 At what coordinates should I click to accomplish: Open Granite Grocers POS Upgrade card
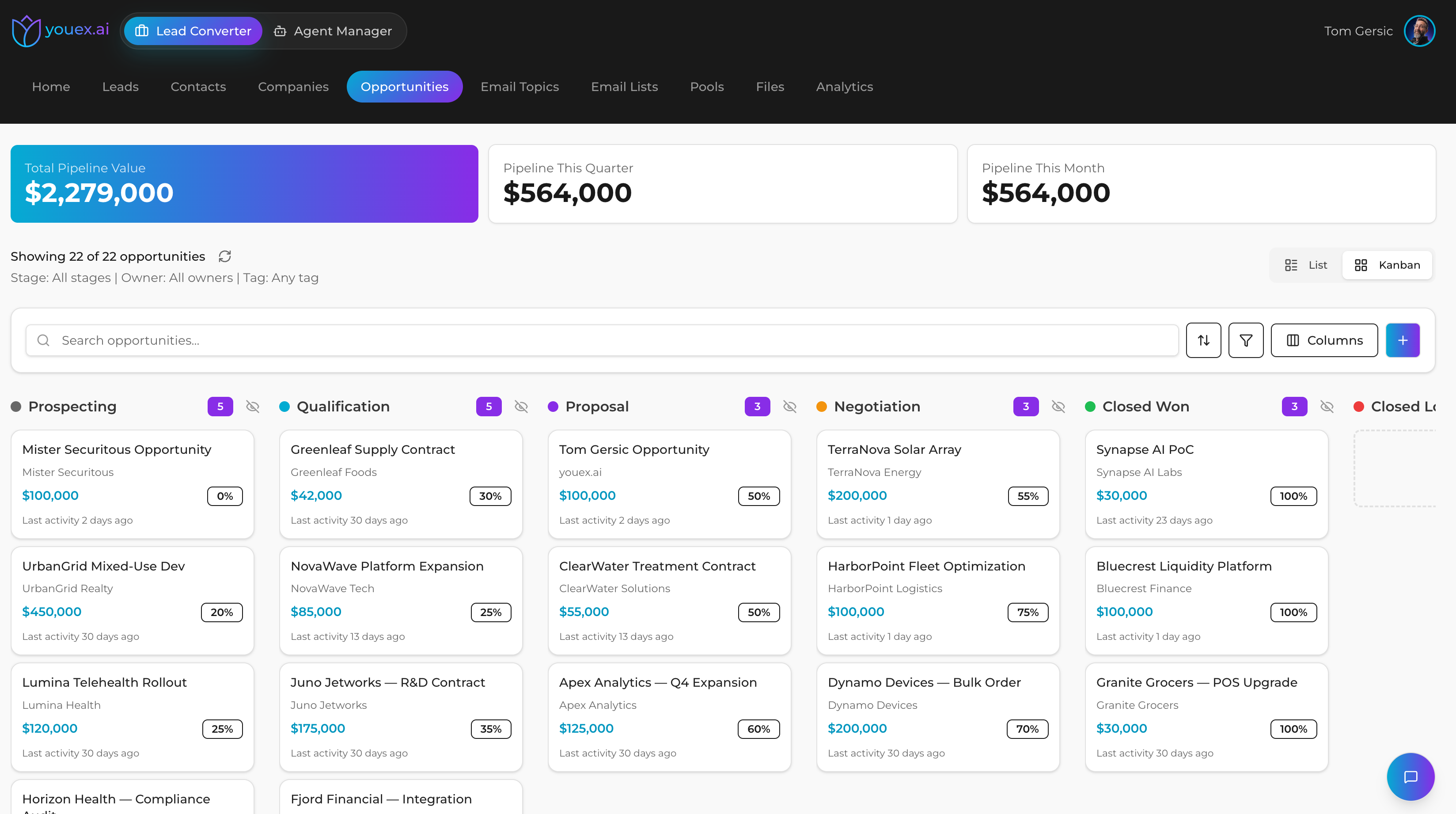tap(1206, 717)
